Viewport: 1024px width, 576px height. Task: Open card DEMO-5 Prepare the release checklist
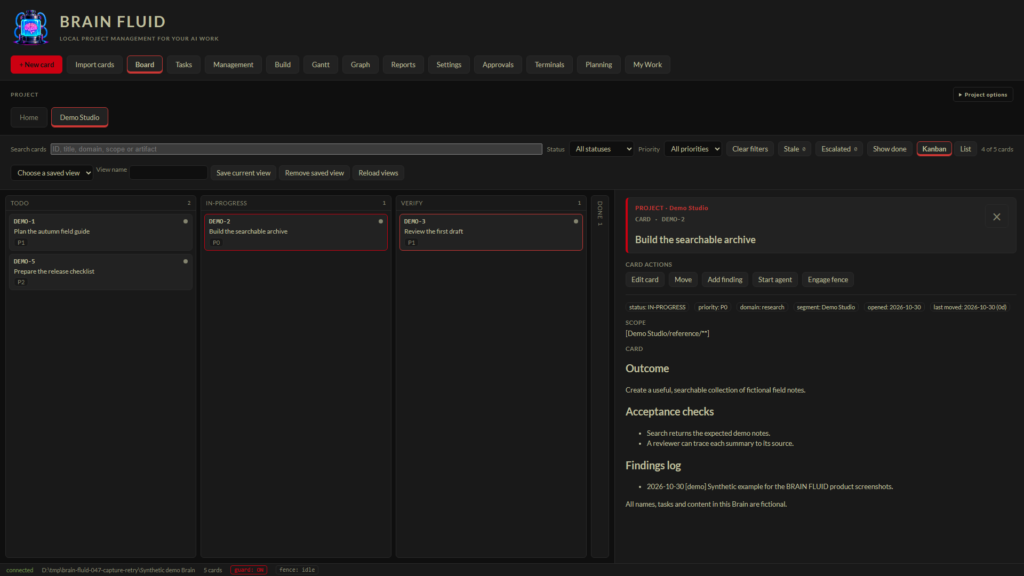tap(101, 272)
